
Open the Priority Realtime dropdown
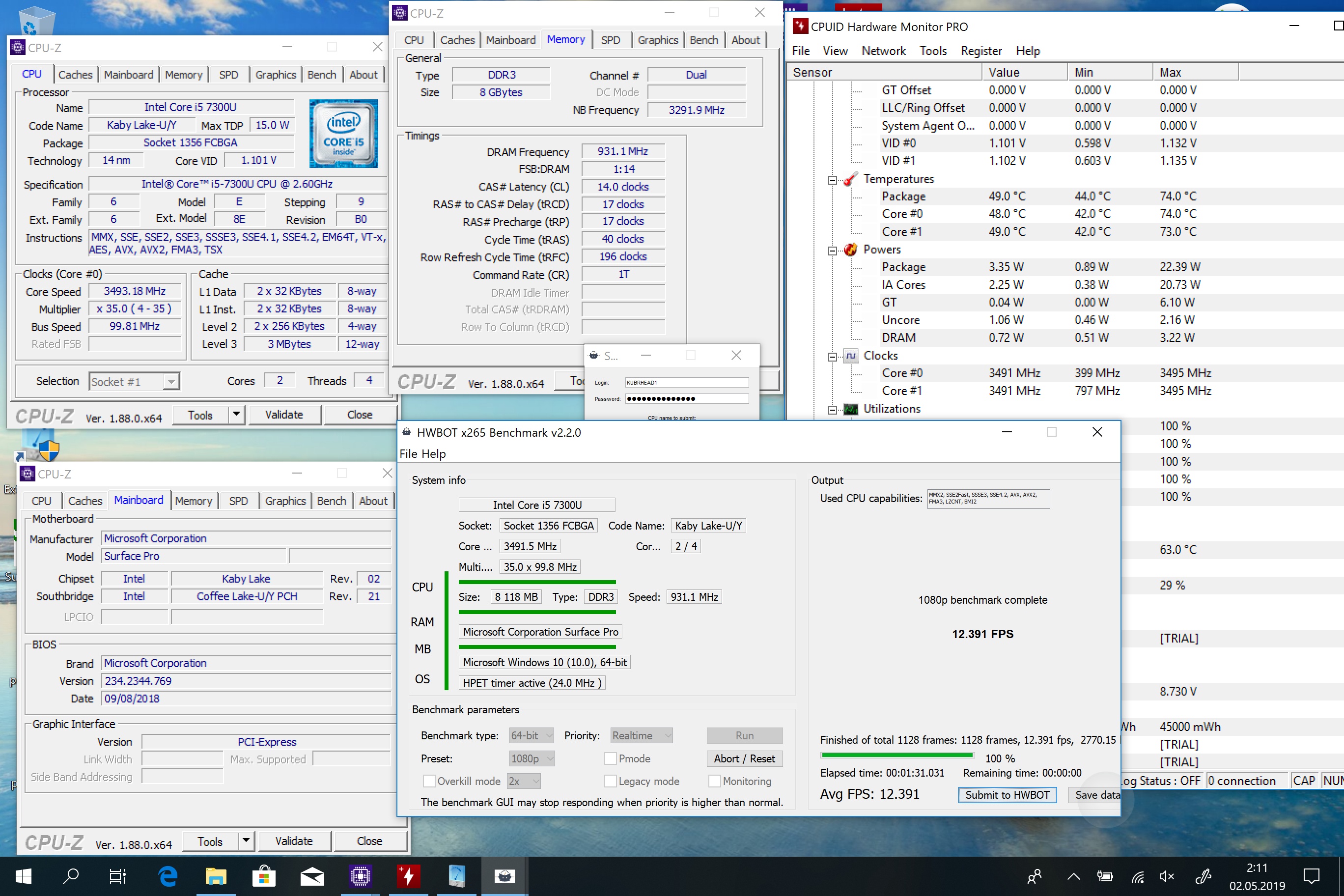[641, 736]
